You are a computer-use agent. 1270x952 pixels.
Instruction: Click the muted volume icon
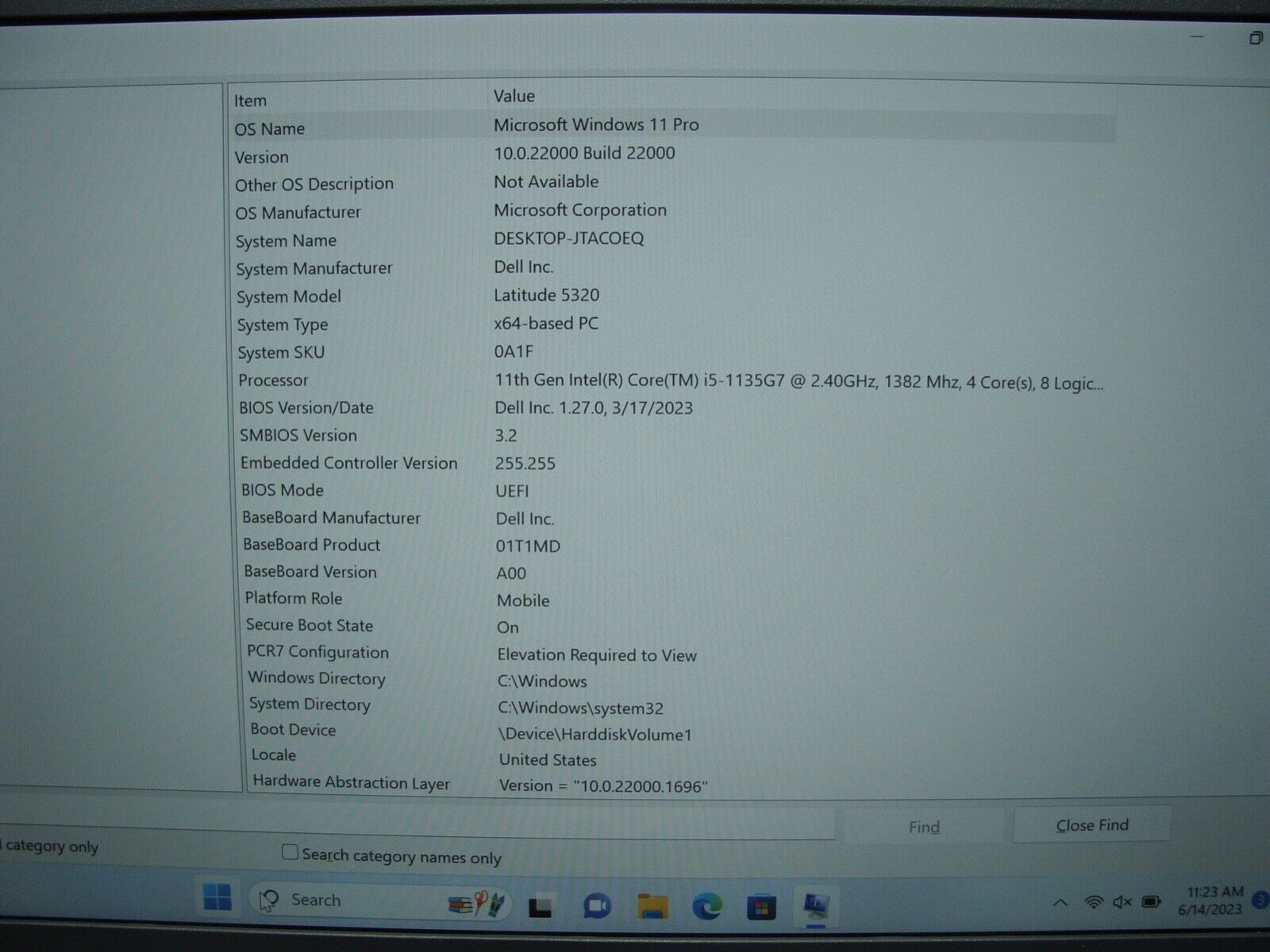click(1122, 902)
